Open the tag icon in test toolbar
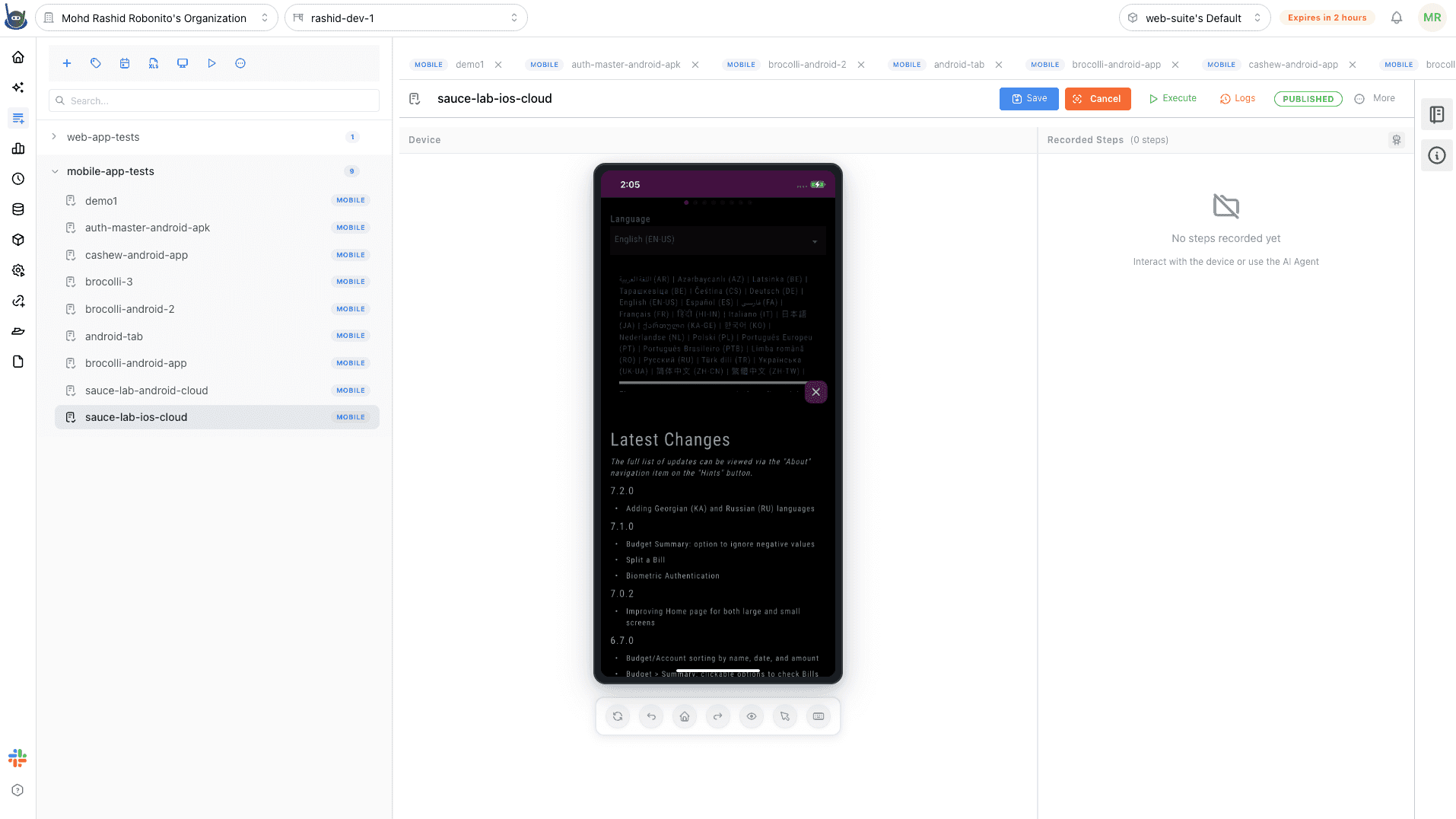The height and width of the screenshot is (819, 1456). pyautogui.click(x=96, y=64)
